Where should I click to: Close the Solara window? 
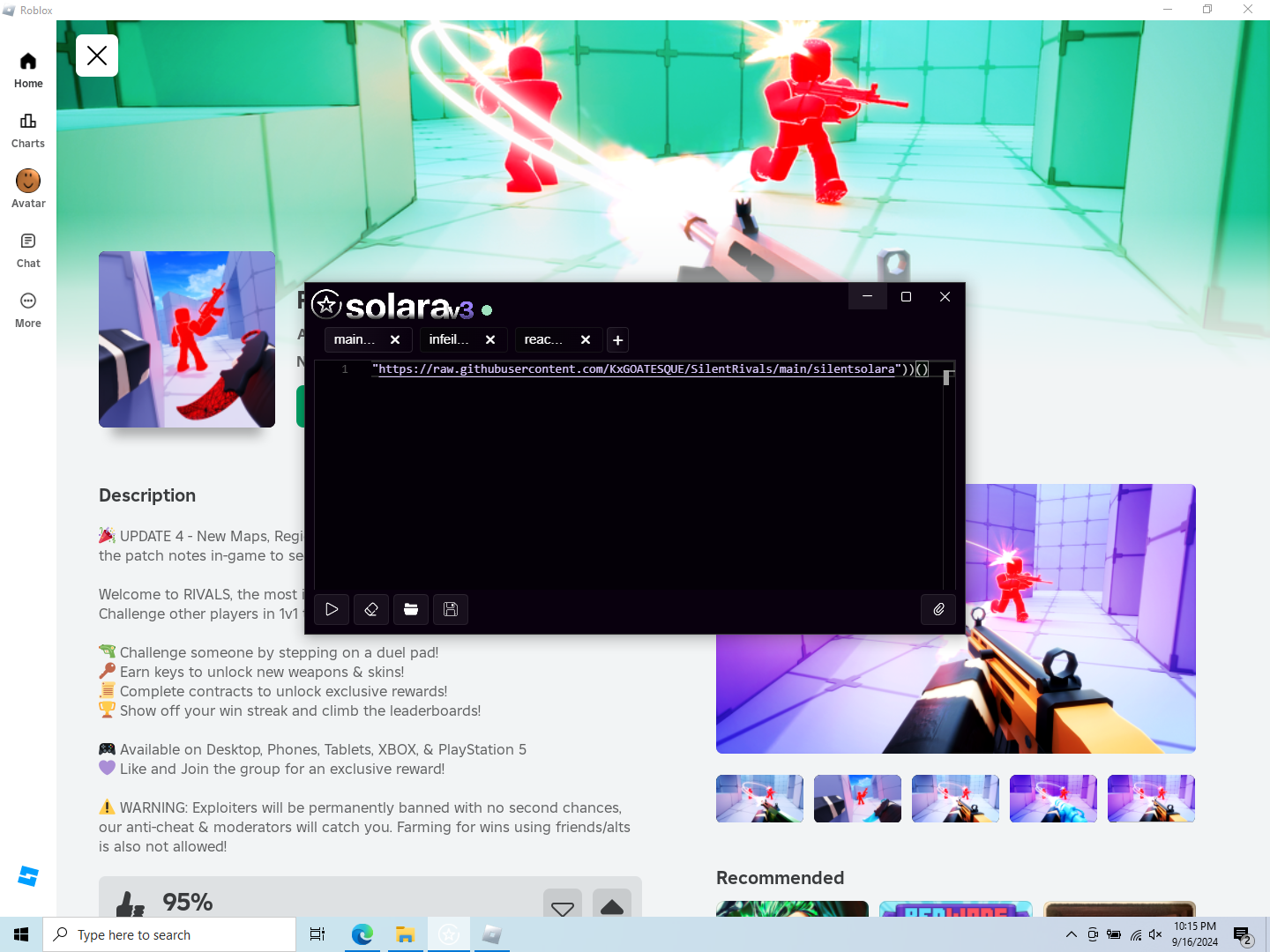pos(945,296)
